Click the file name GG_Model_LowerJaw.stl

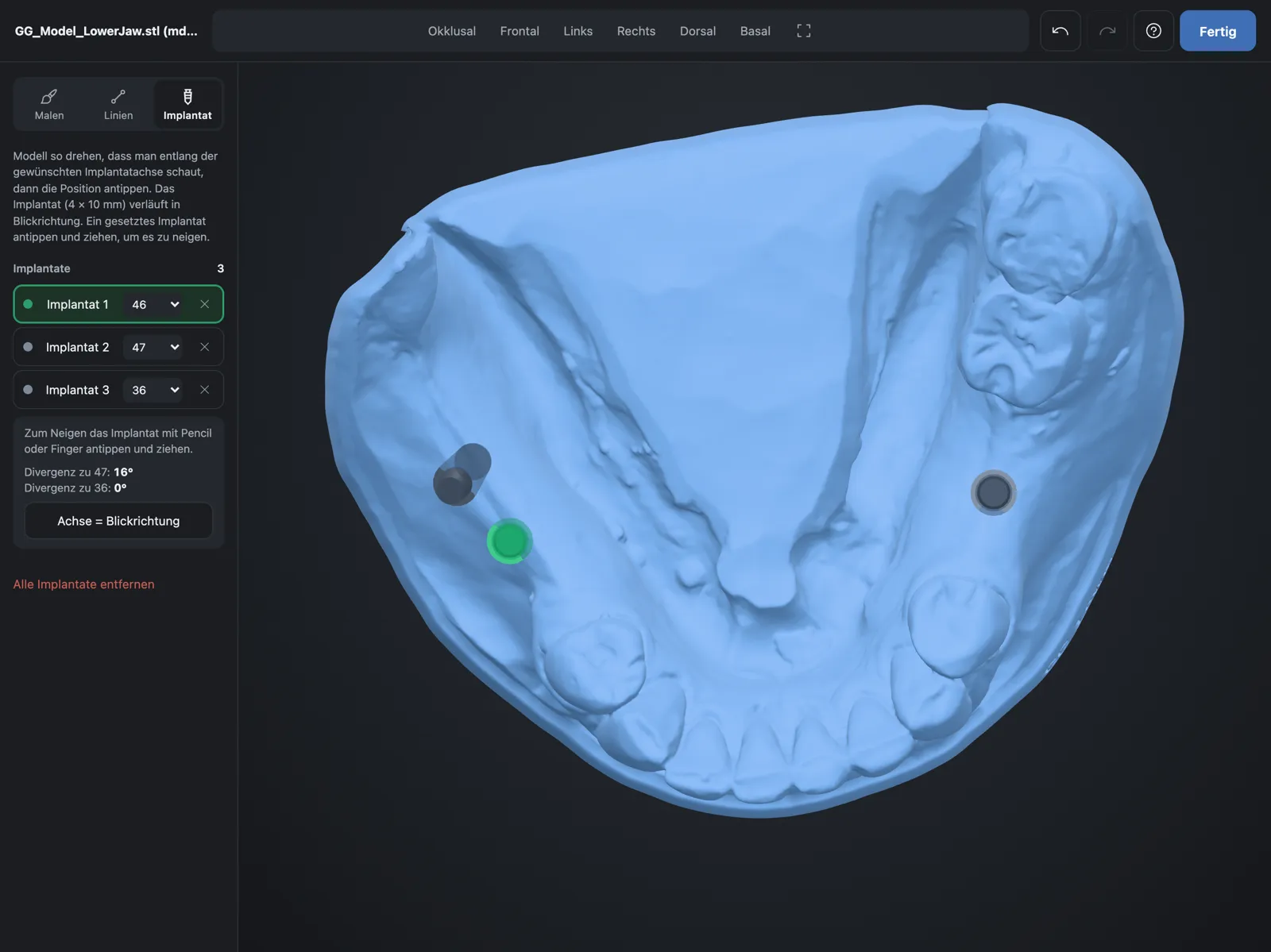click(106, 31)
